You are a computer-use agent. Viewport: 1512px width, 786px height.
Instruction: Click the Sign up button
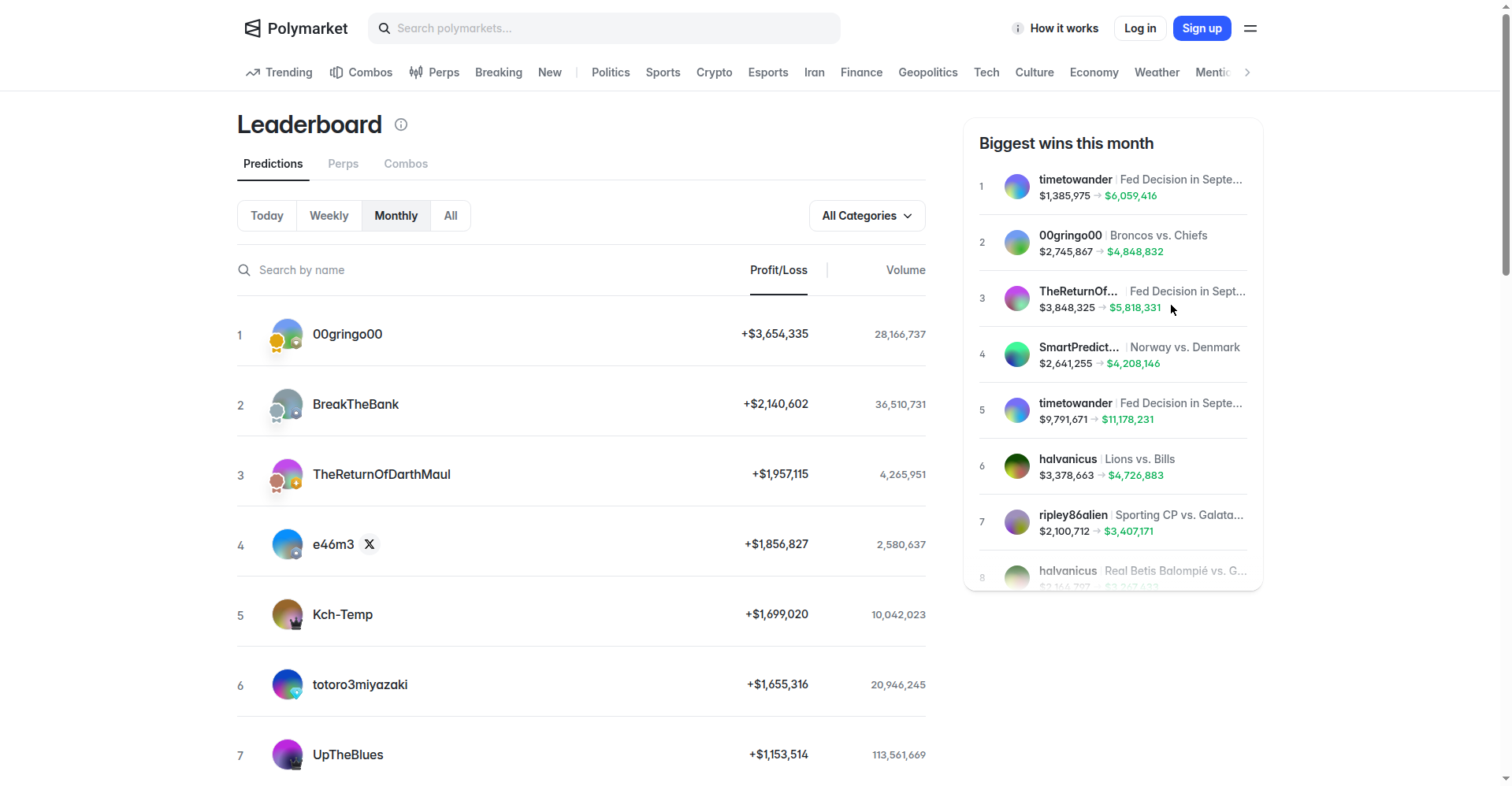point(1202,28)
